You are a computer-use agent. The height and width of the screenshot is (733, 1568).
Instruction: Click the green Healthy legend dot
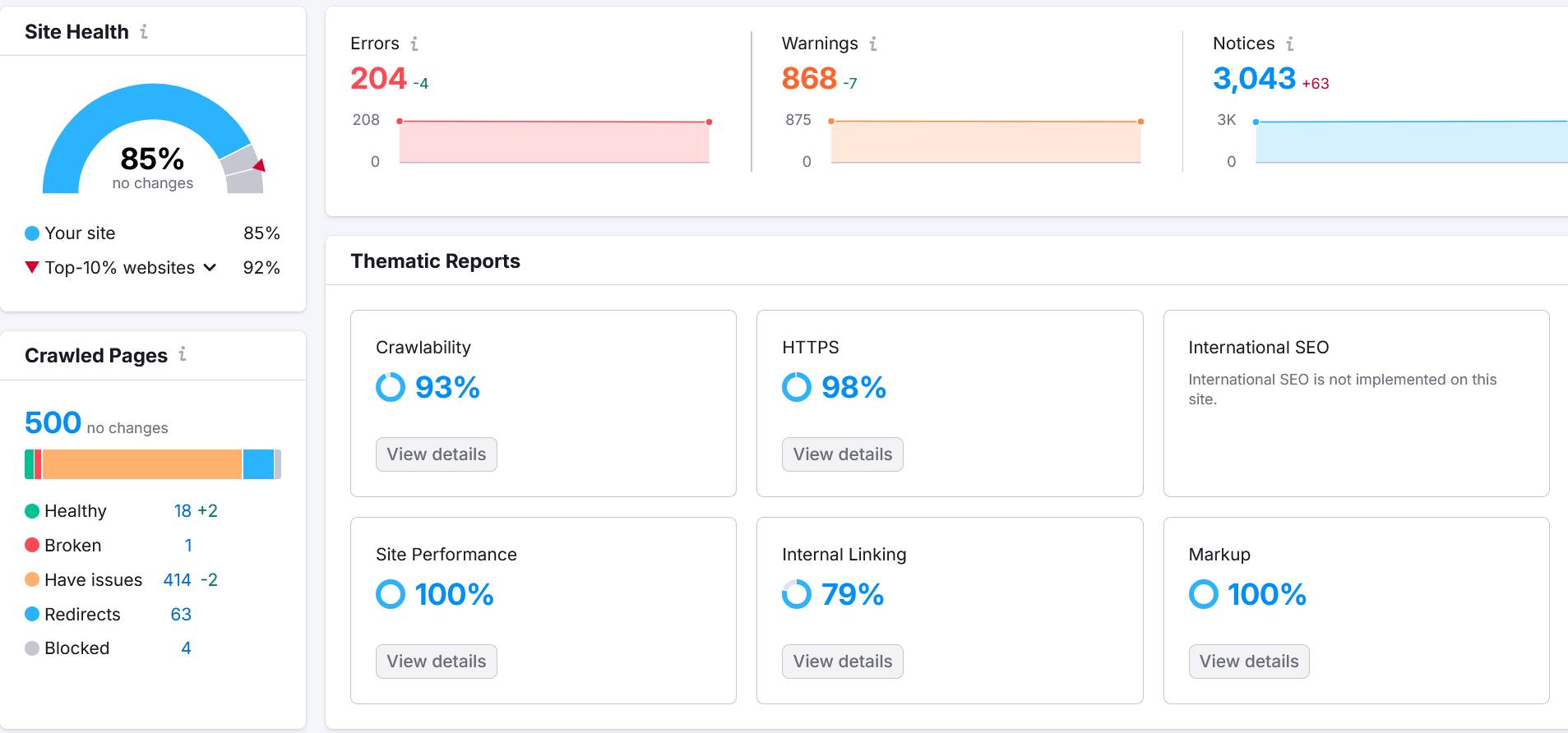(32, 511)
